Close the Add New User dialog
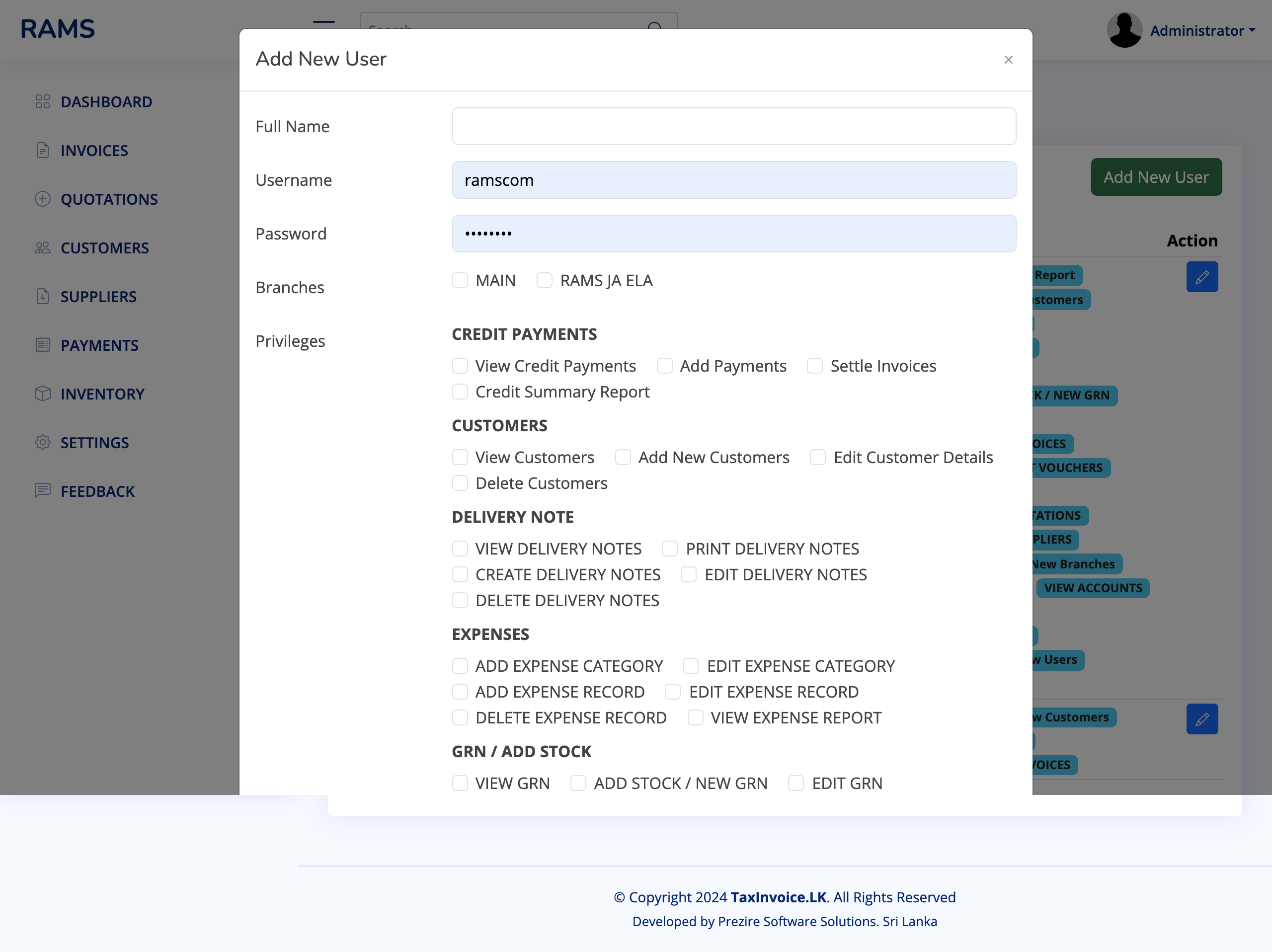 pos(1008,60)
